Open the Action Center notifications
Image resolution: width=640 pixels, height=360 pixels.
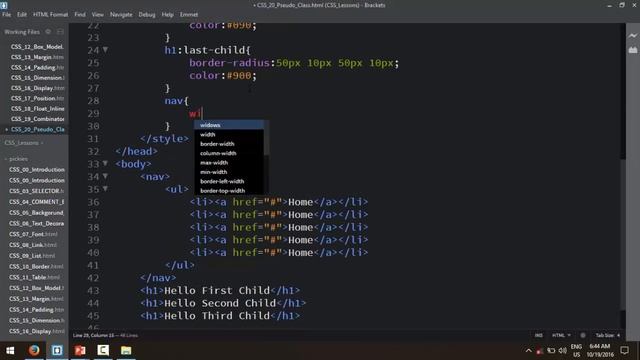click(x=624, y=350)
